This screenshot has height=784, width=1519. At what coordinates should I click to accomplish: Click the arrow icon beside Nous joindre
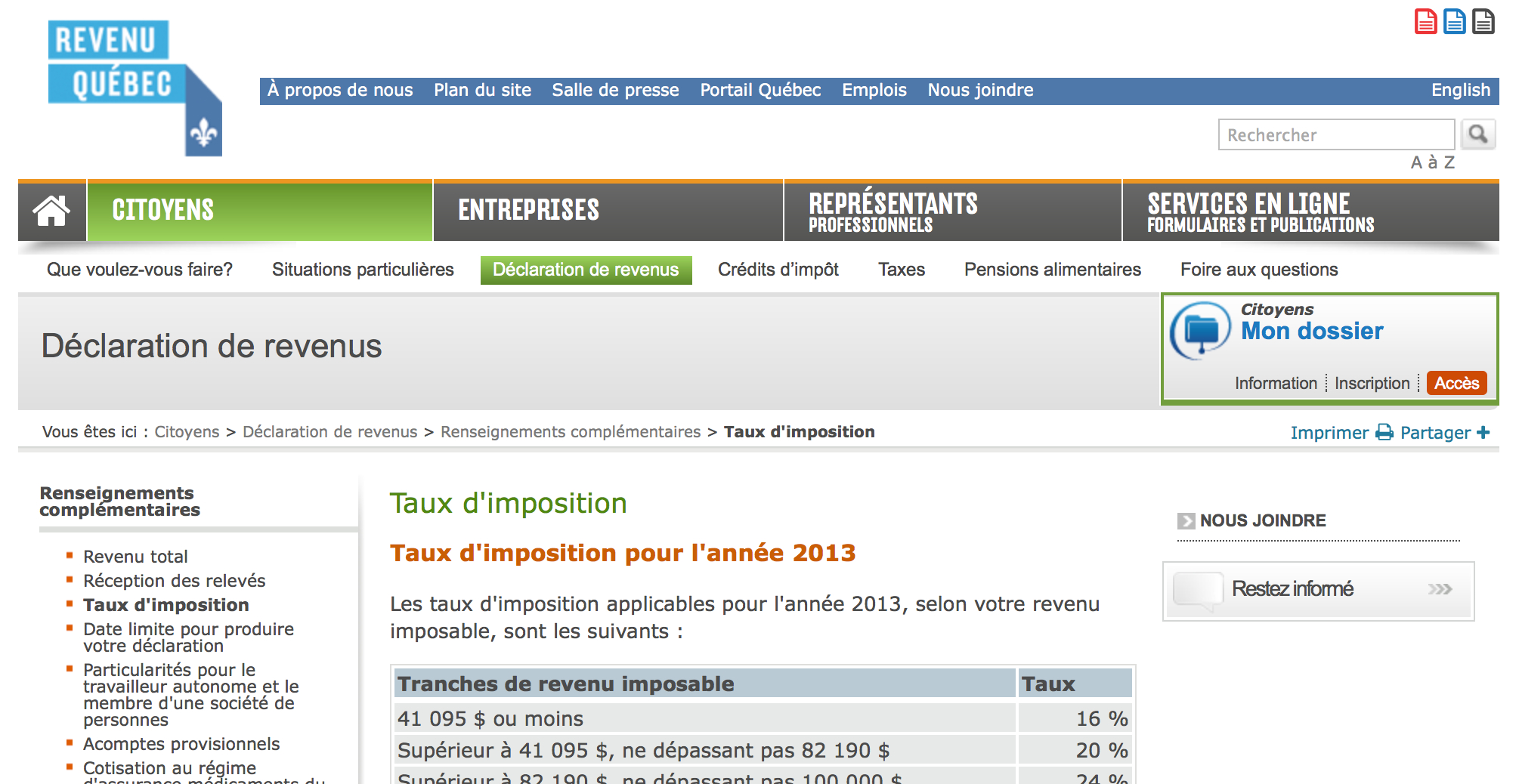point(1186,520)
